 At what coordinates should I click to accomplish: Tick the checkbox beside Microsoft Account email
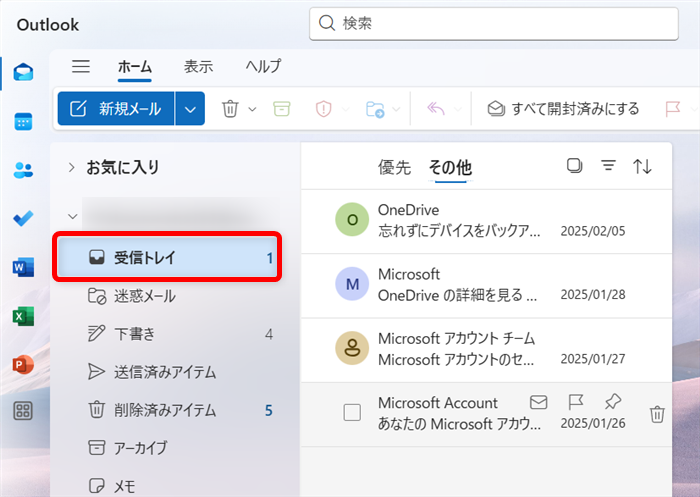[x=352, y=413]
